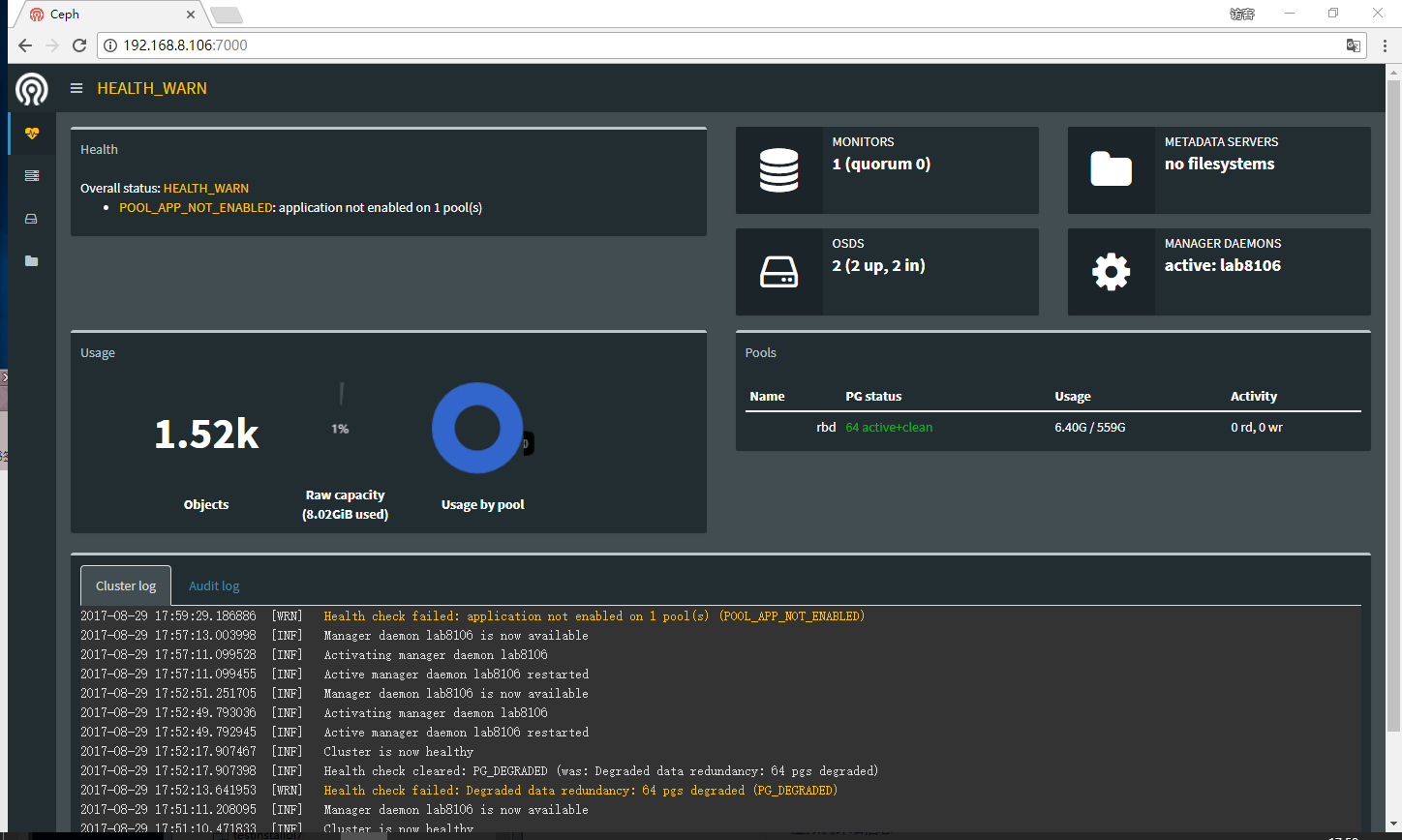Click the Raw capacity (8.02GiB used) label
1402x840 pixels.
coord(345,504)
